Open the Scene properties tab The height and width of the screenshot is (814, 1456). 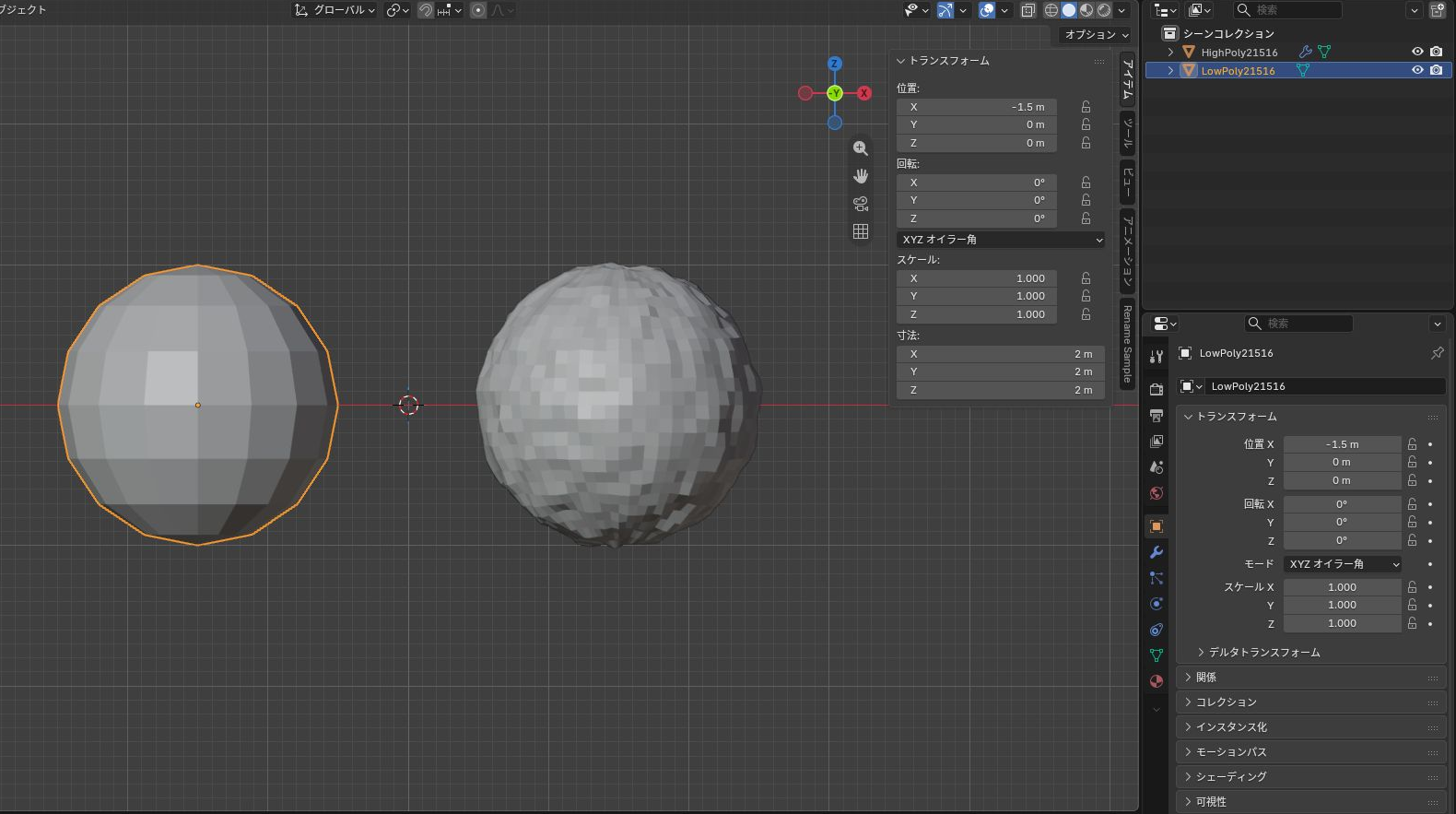1157,467
